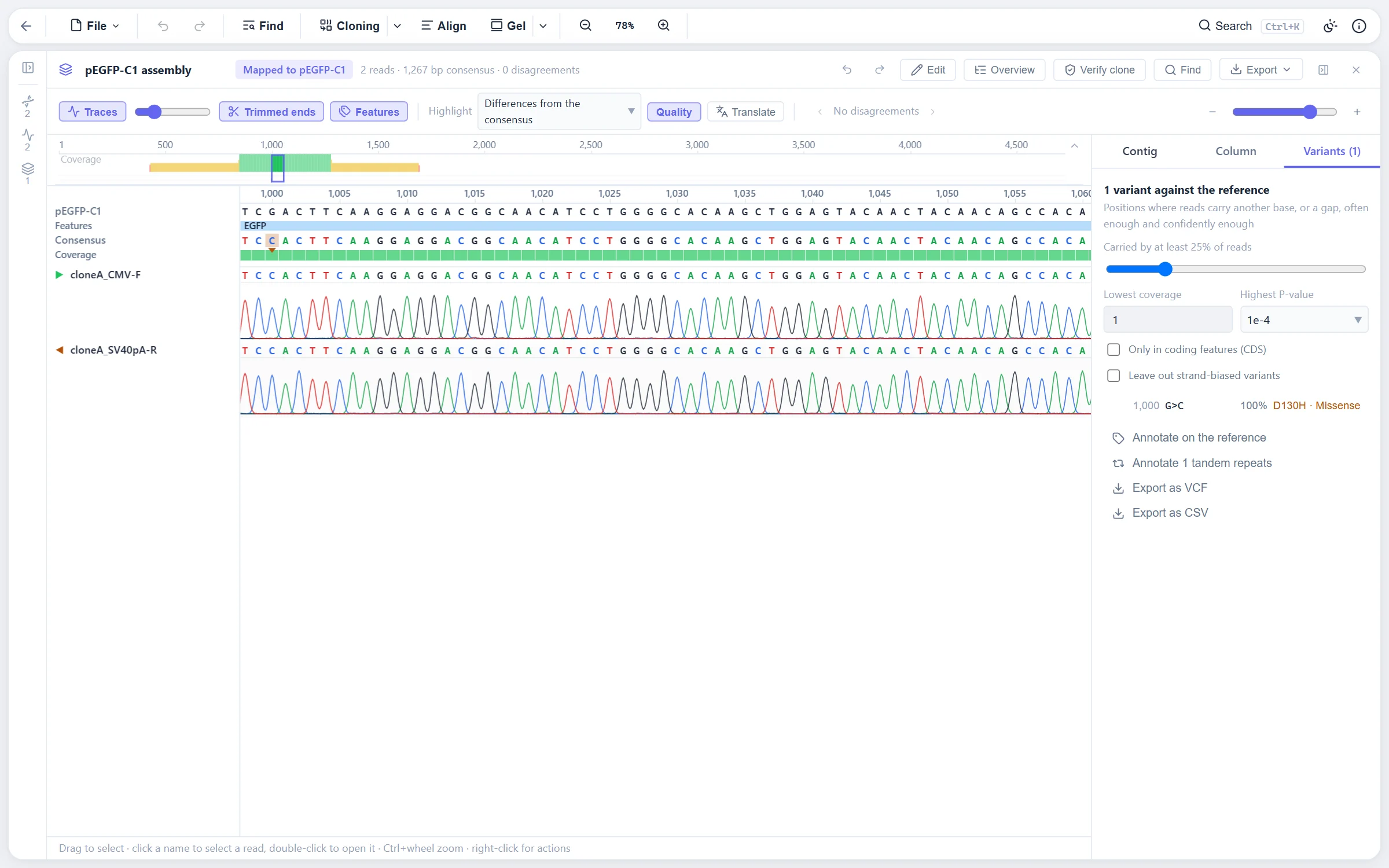This screenshot has height=868, width=1389.
Task: Check Leave out strand-biased variants
Action: coord(1114,376)
